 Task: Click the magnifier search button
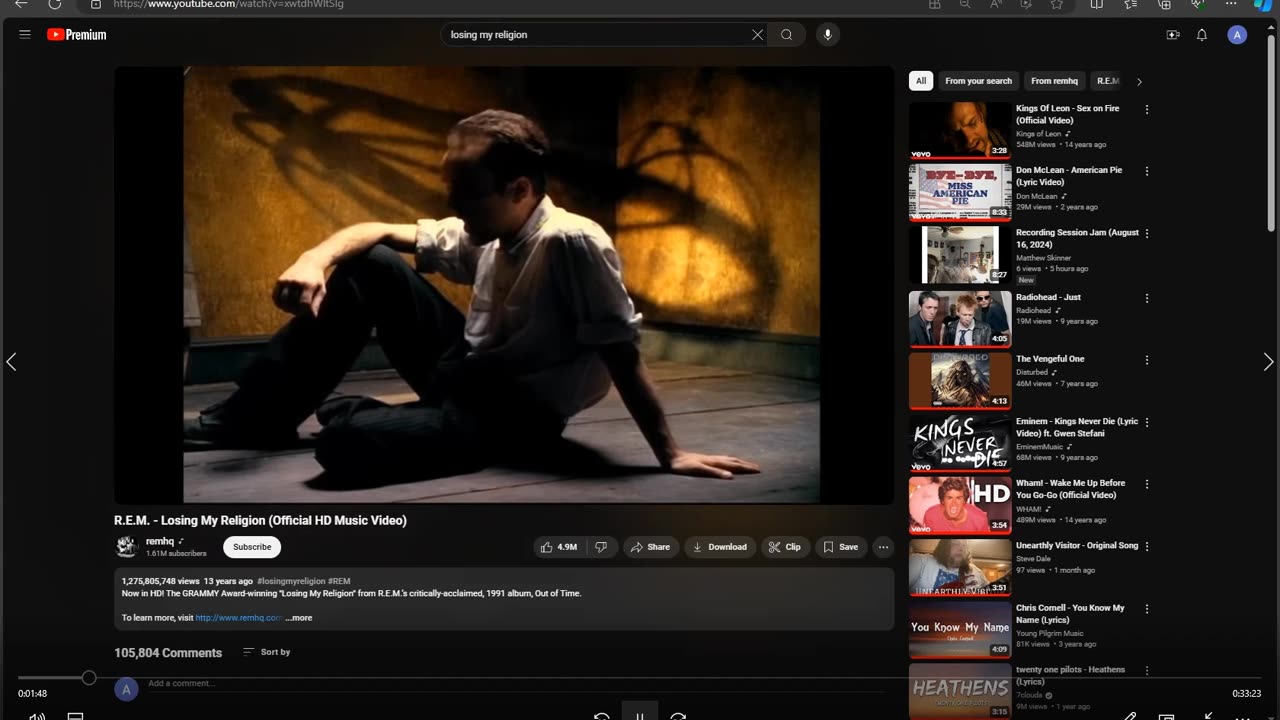(x=787, y=35)
